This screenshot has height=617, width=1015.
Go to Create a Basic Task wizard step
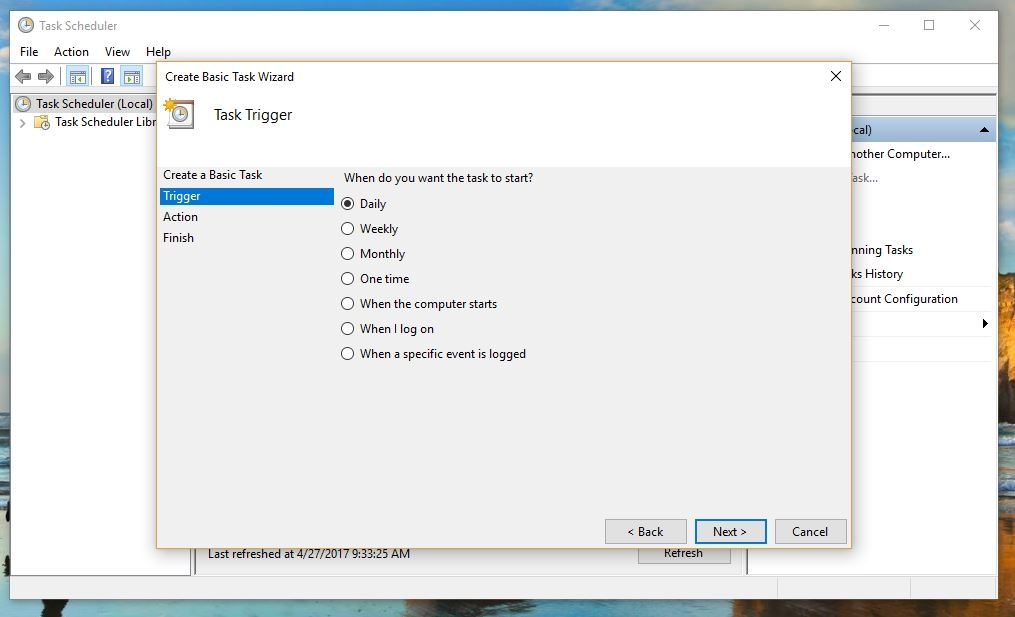point(212,175)
